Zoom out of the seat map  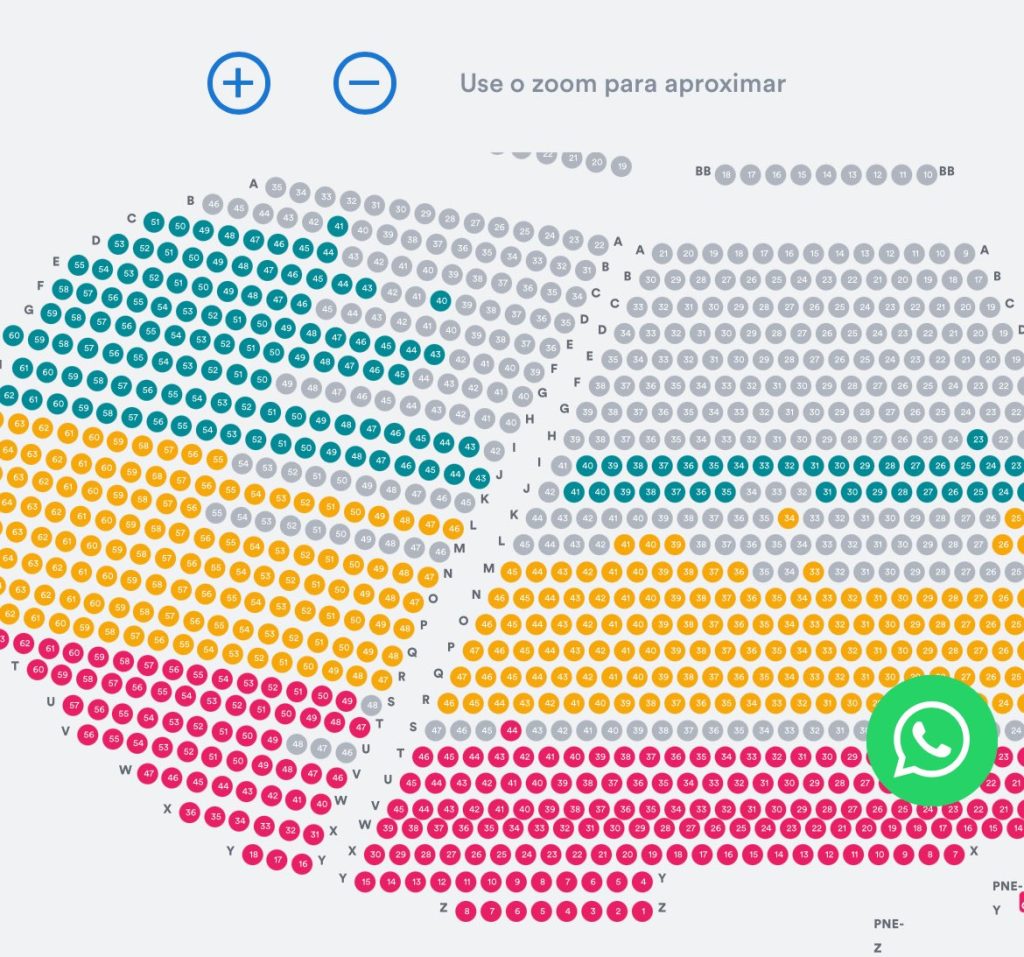click(365, 82)
